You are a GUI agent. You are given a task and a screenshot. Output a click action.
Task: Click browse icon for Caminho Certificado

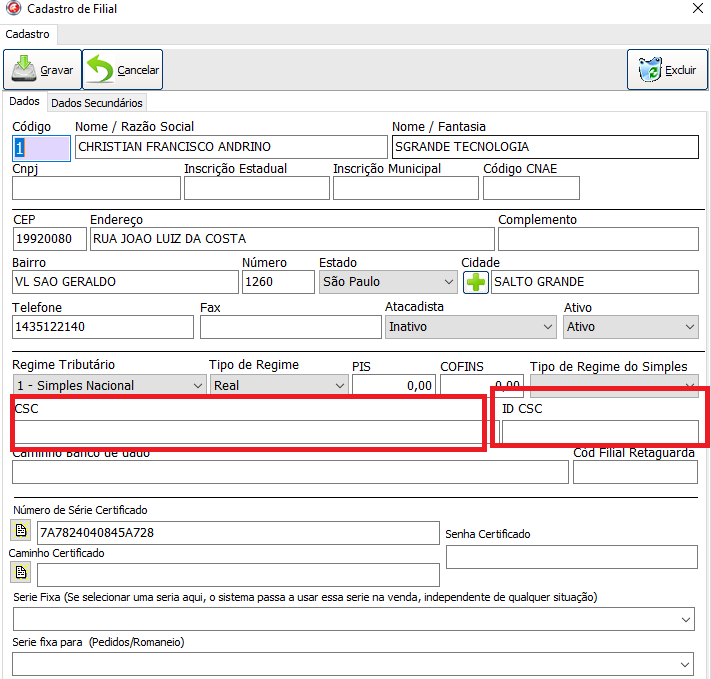(x=20, y=573)
